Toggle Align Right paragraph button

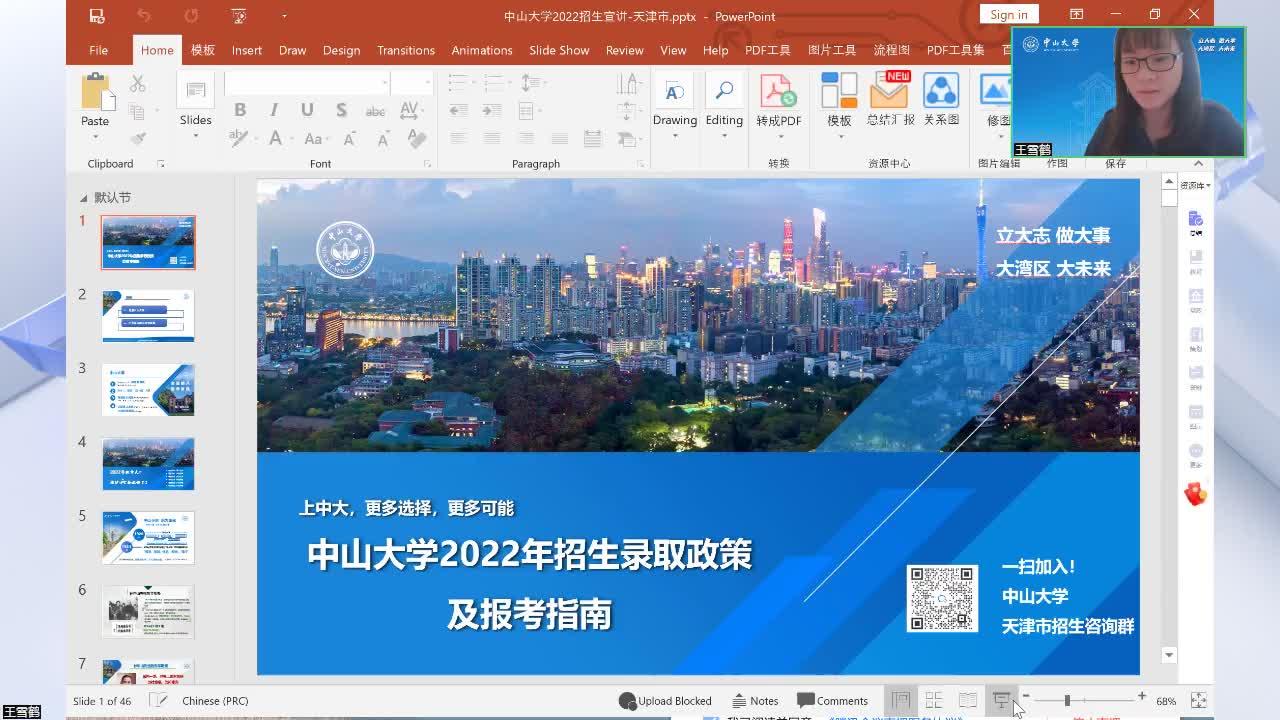tap(525, 139)
